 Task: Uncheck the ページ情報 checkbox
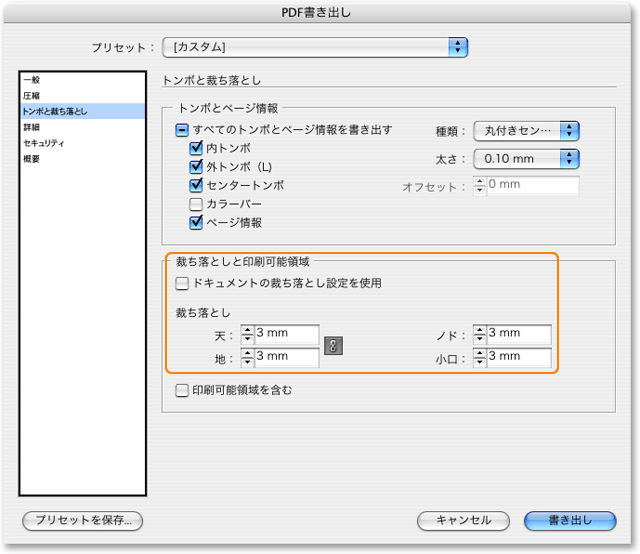point(196,223)
